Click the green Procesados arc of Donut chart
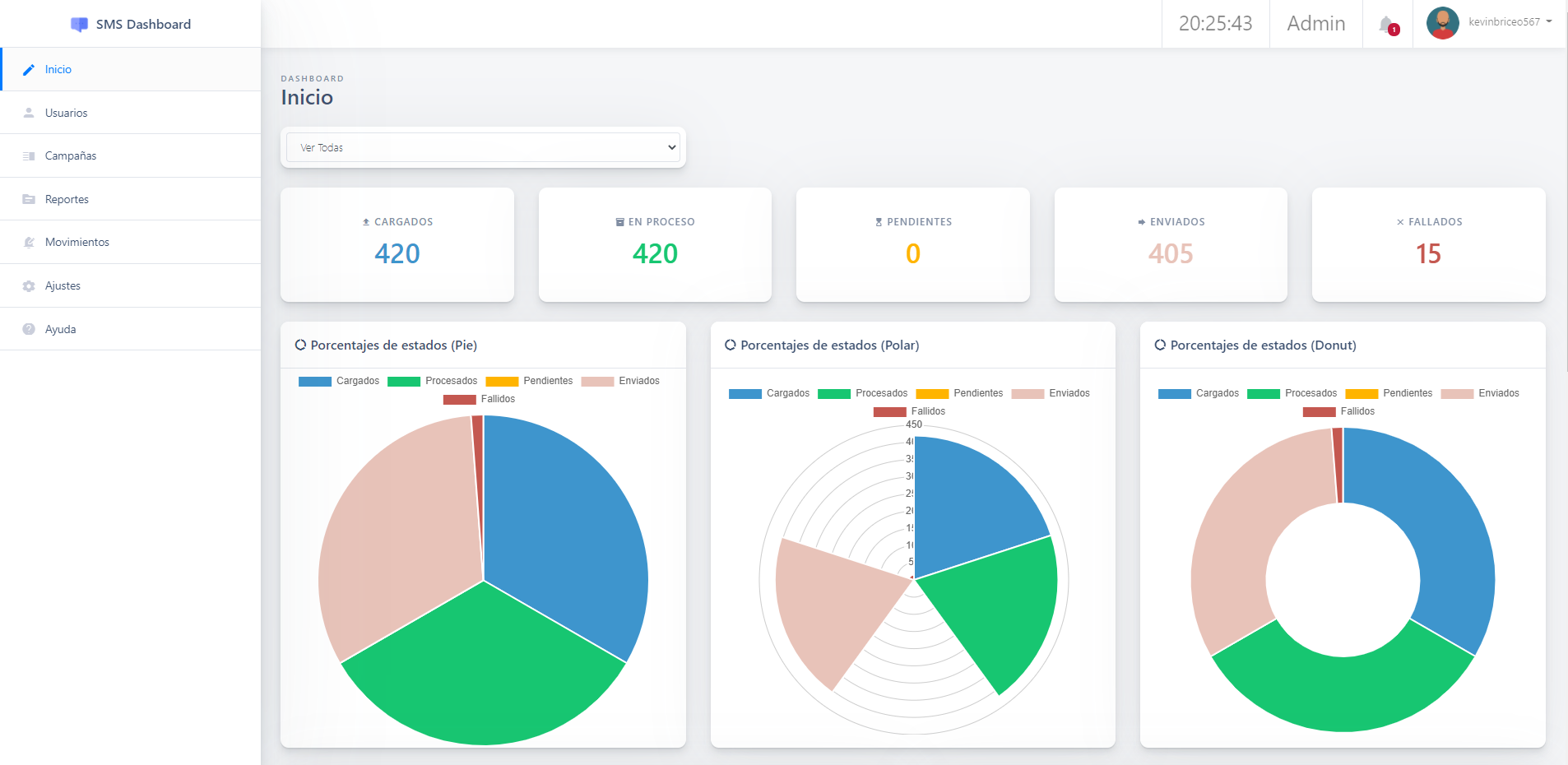 [x=1343, y=695]
